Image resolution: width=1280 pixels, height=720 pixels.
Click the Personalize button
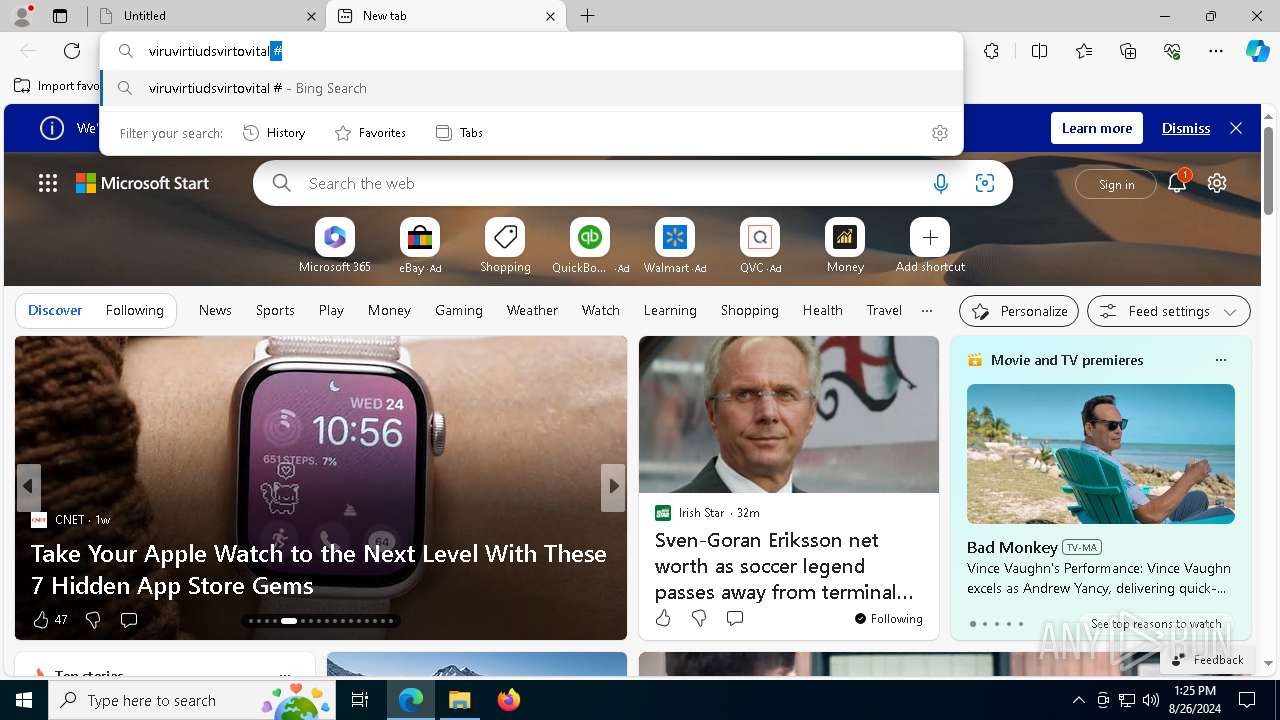pos(1019,311)
